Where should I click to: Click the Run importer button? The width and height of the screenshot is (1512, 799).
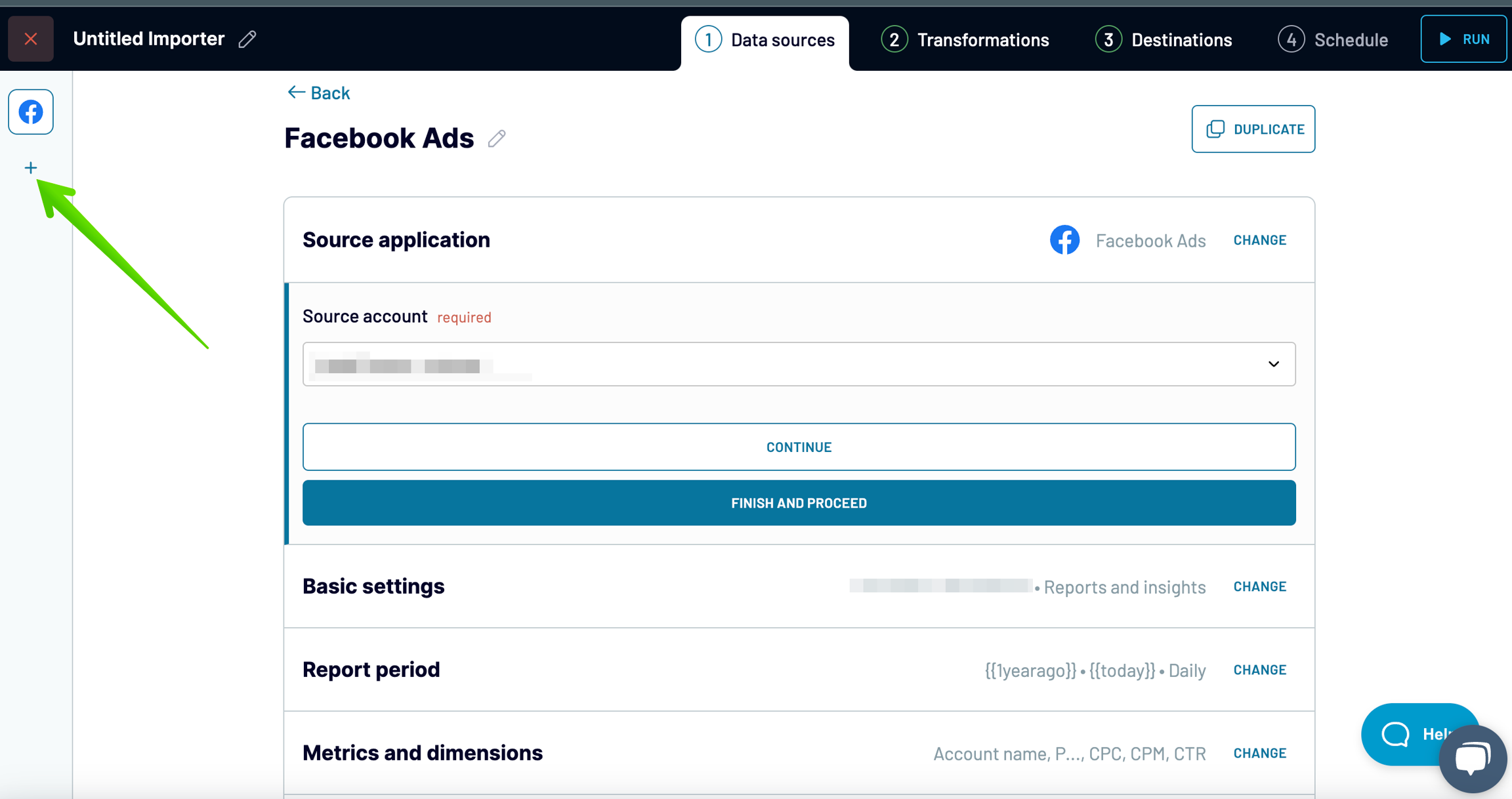click(x=1463, y=39)
